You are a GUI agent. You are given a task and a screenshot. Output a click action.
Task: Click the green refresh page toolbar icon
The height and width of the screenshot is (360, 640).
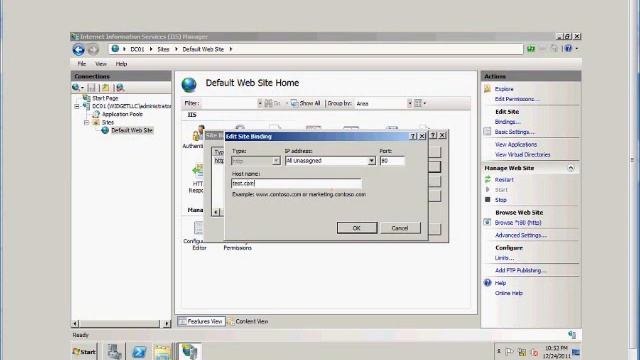click(x=531, y=49)
